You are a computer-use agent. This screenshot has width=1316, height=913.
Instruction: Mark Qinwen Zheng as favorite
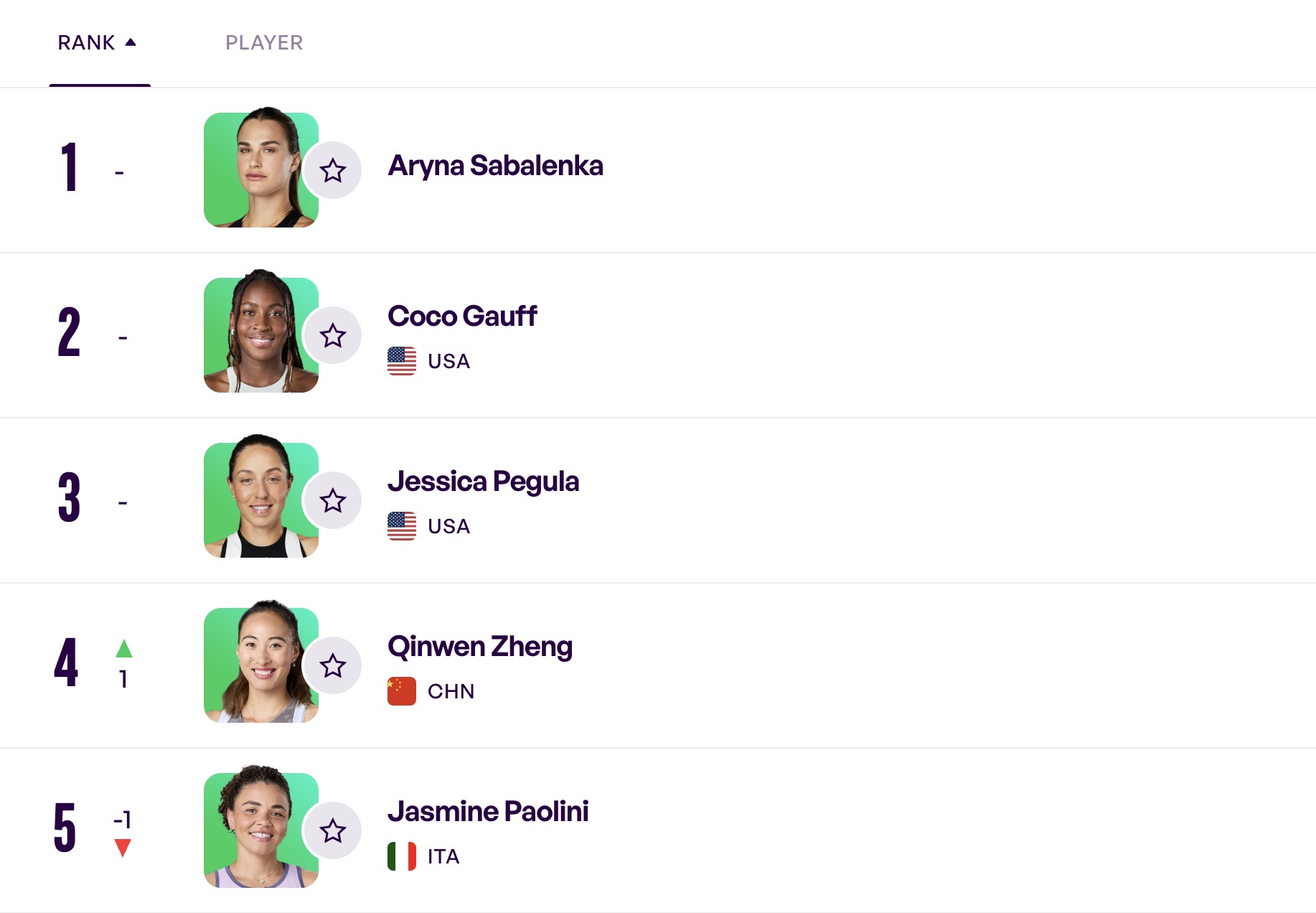[333, 665]
